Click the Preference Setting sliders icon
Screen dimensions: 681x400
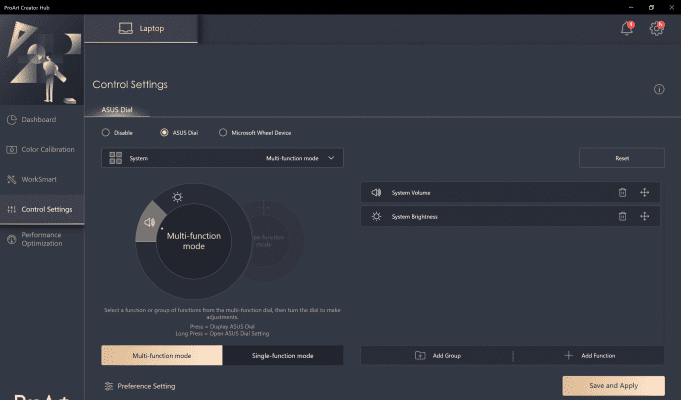click(109, 386)
